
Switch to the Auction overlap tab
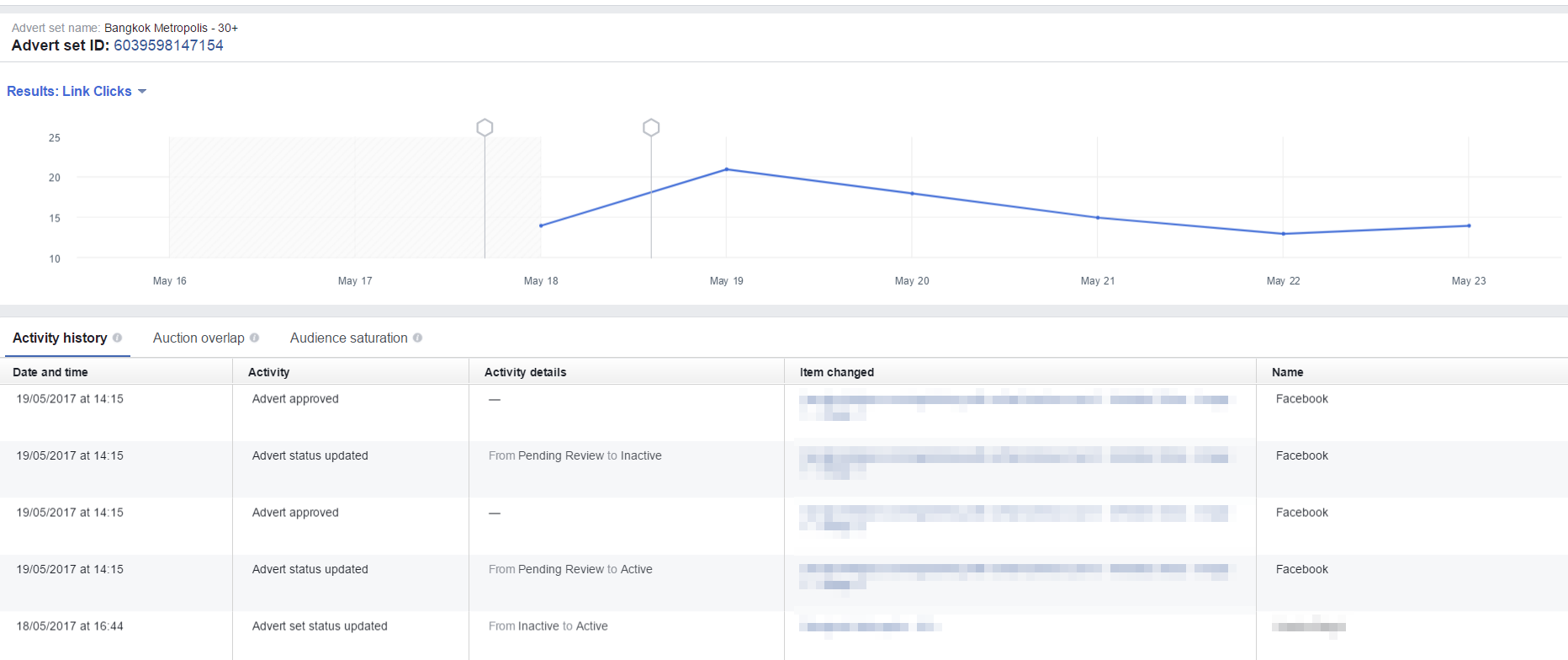pyautogui.click(x=199, y=338)
